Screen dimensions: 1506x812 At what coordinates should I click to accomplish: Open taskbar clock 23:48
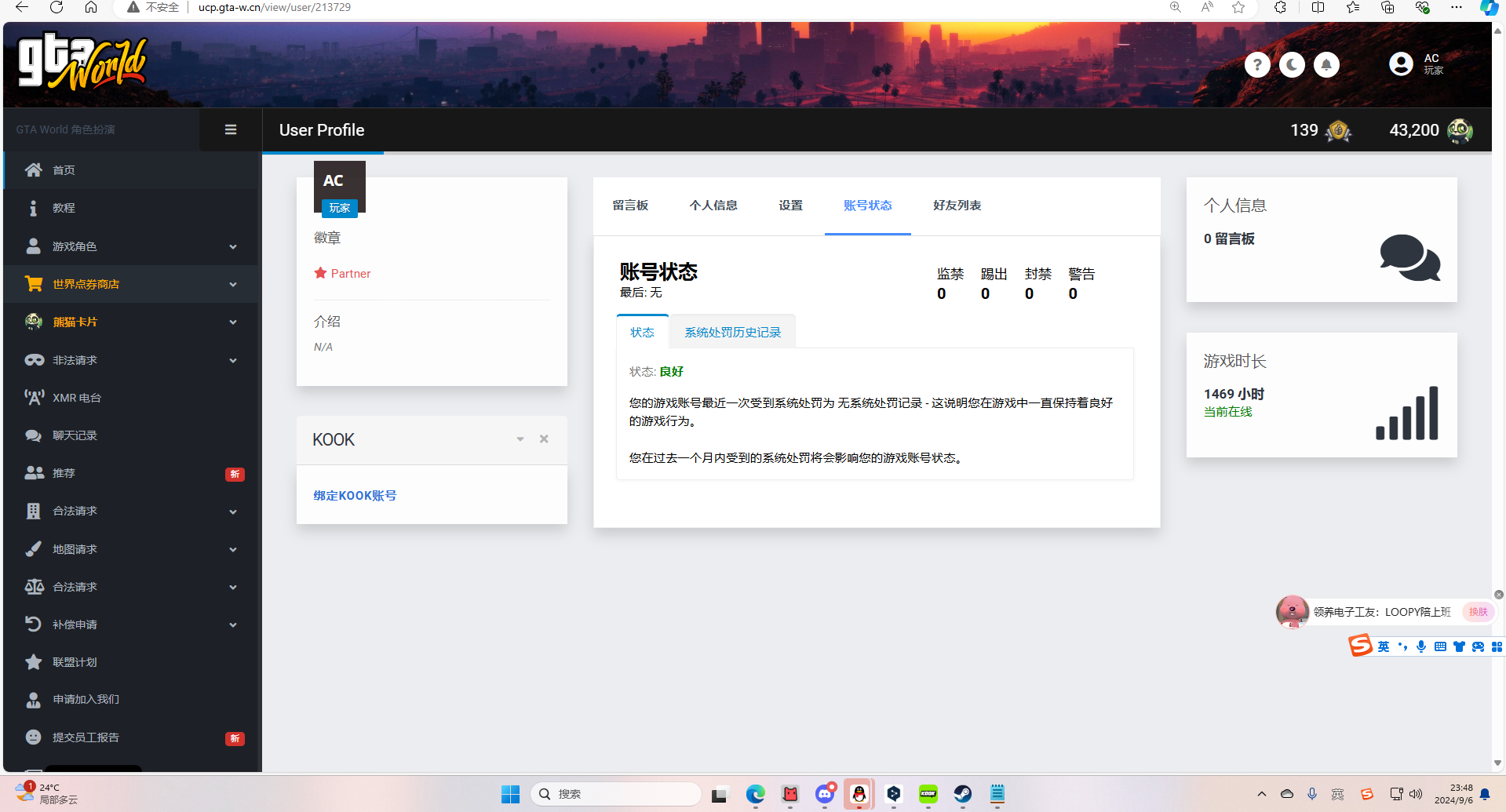click(1453, 794)
